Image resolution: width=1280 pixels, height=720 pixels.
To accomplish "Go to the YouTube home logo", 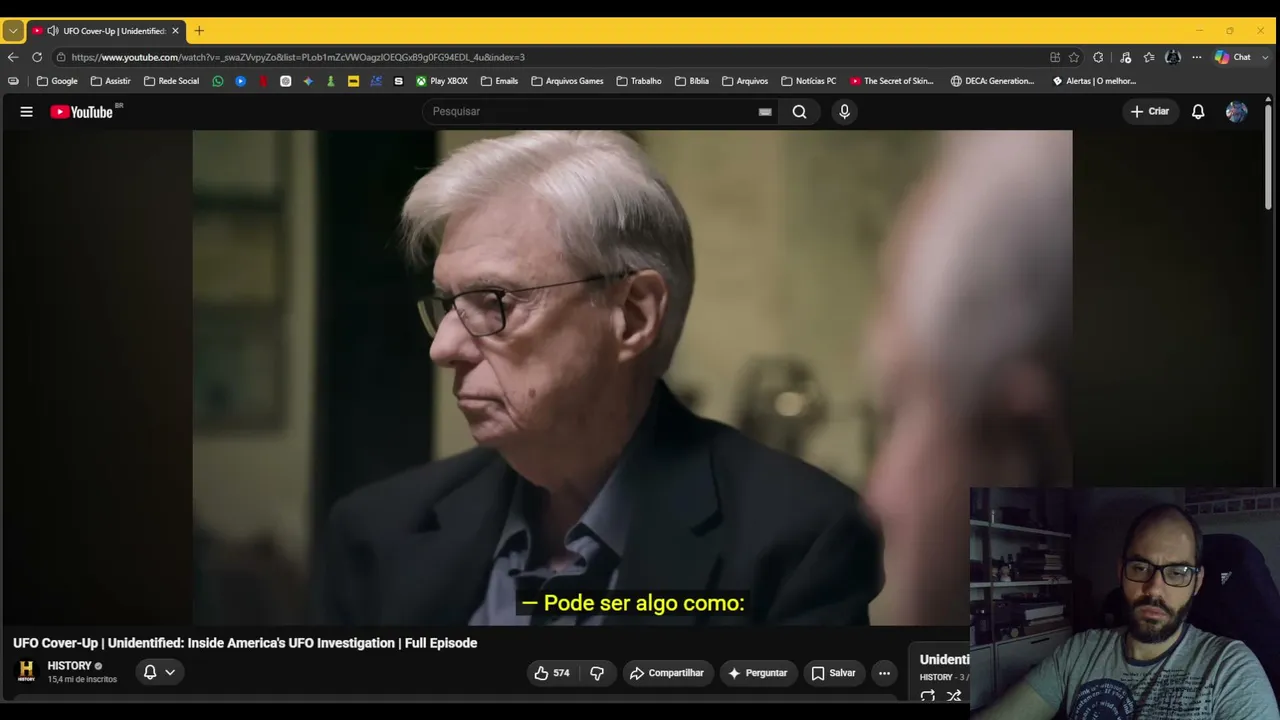I will [82, 112].
